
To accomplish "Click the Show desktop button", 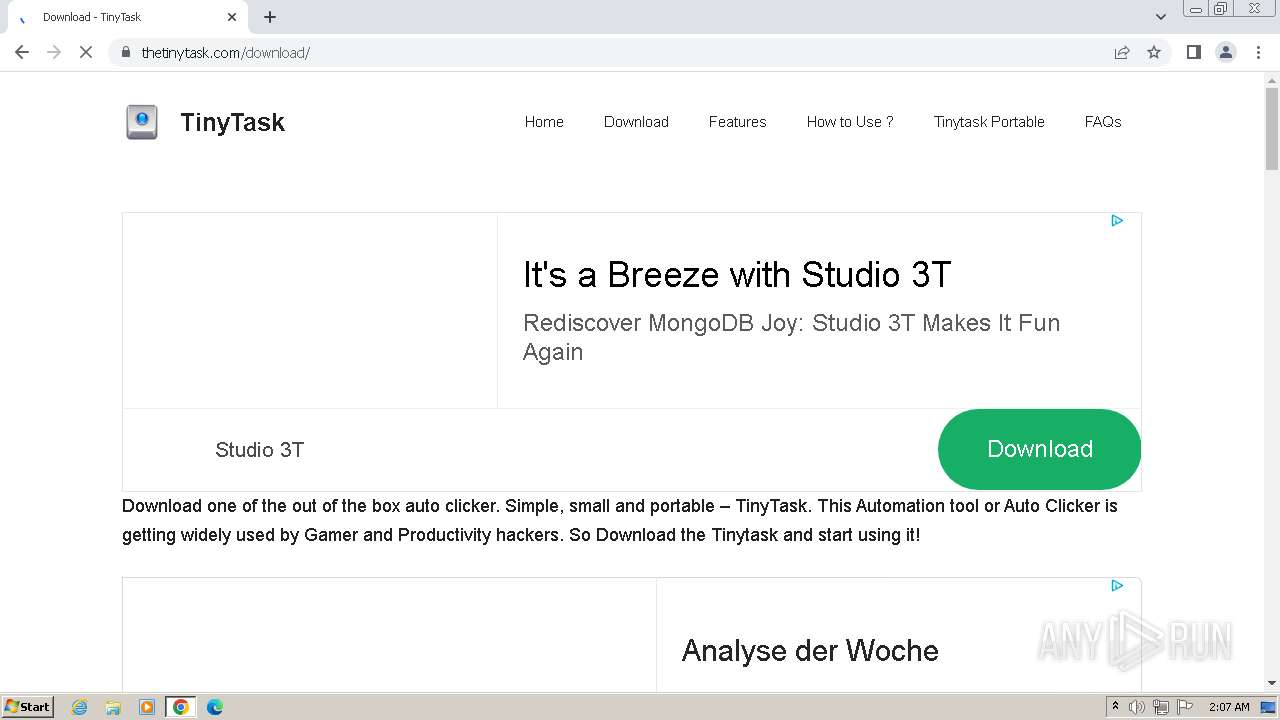I will [1268, 707].
